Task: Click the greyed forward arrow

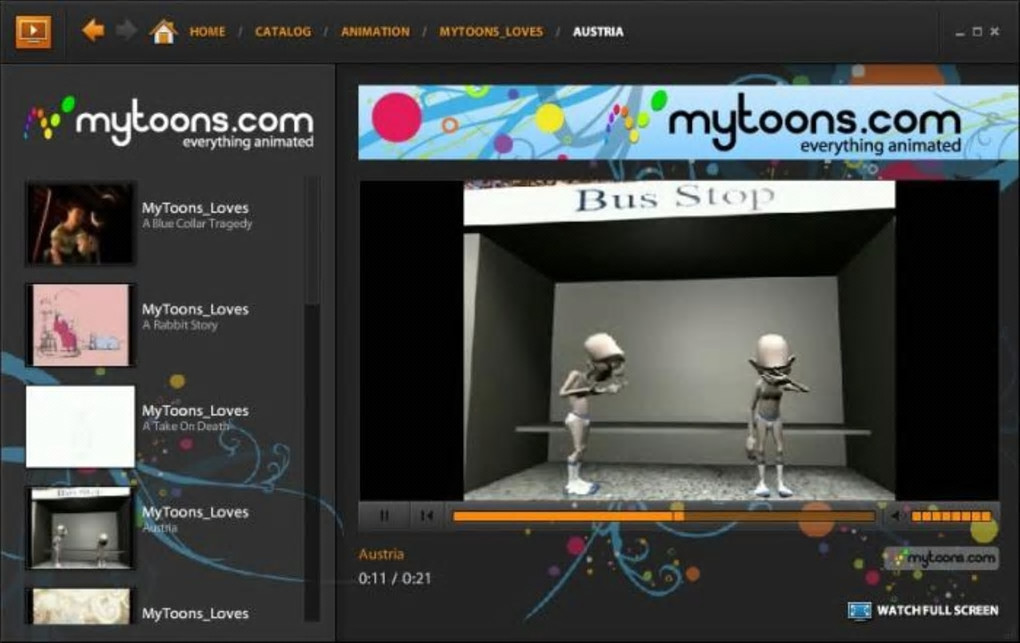Action: click(x=126, y=31)
